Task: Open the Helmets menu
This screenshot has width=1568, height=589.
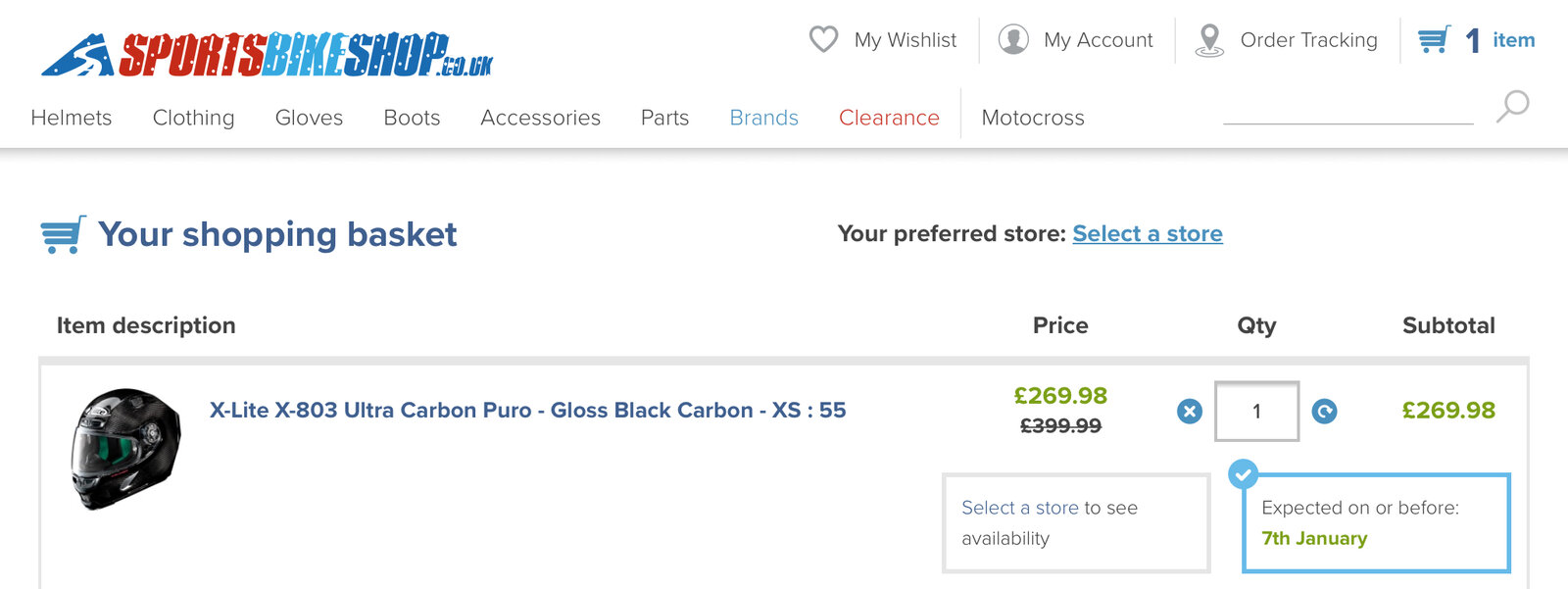Action: 72,118
